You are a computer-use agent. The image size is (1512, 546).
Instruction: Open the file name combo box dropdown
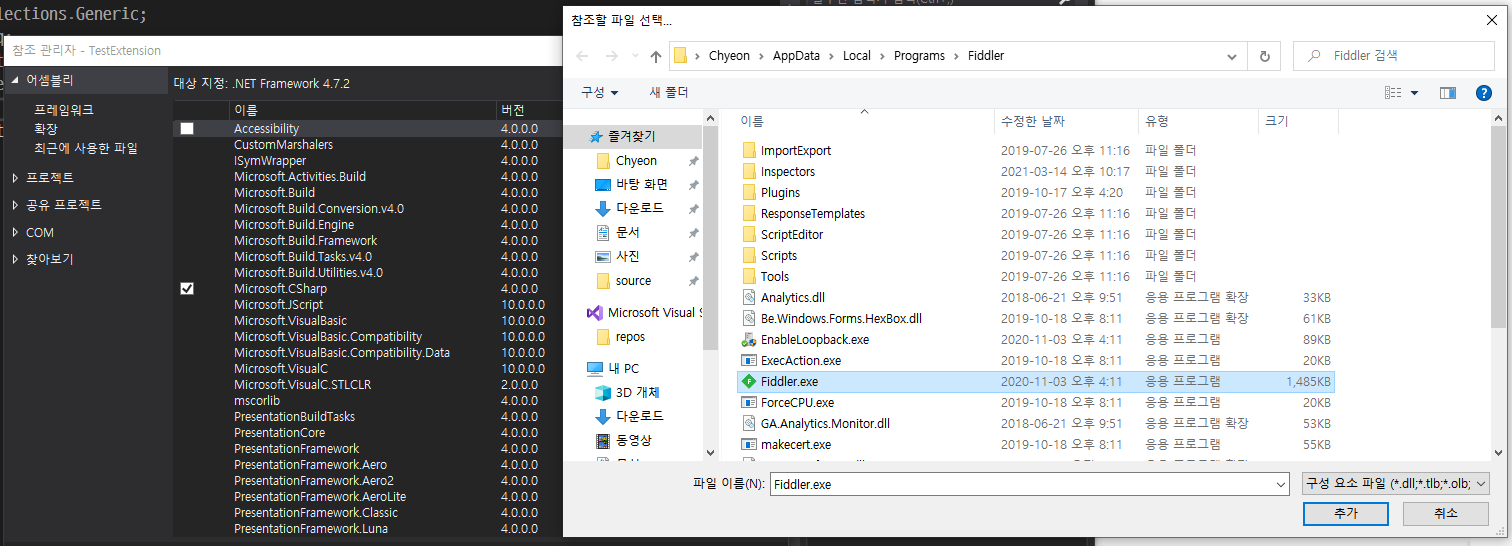1281,484
